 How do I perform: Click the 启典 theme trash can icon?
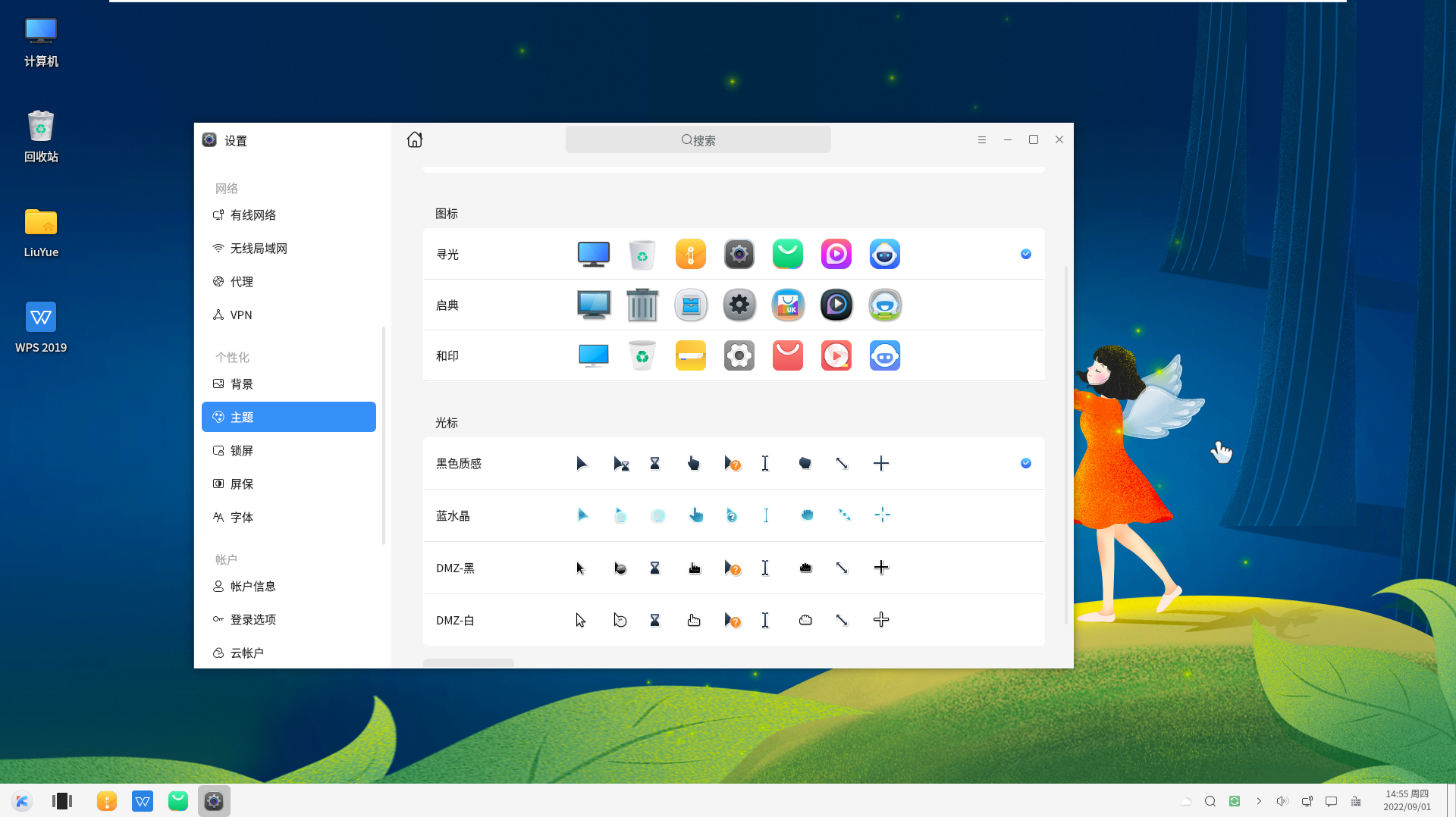click(x=642, y=305)
